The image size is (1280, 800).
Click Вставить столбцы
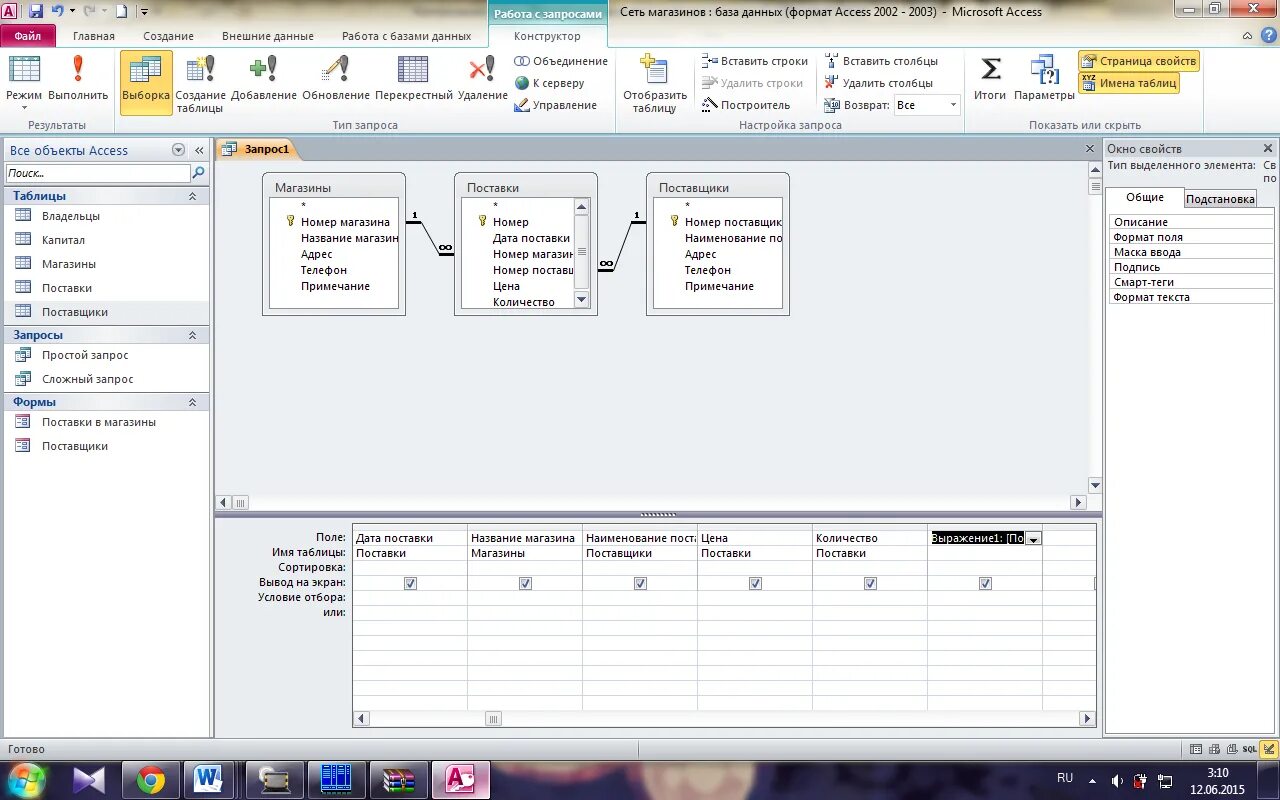[x=881, y=61]
